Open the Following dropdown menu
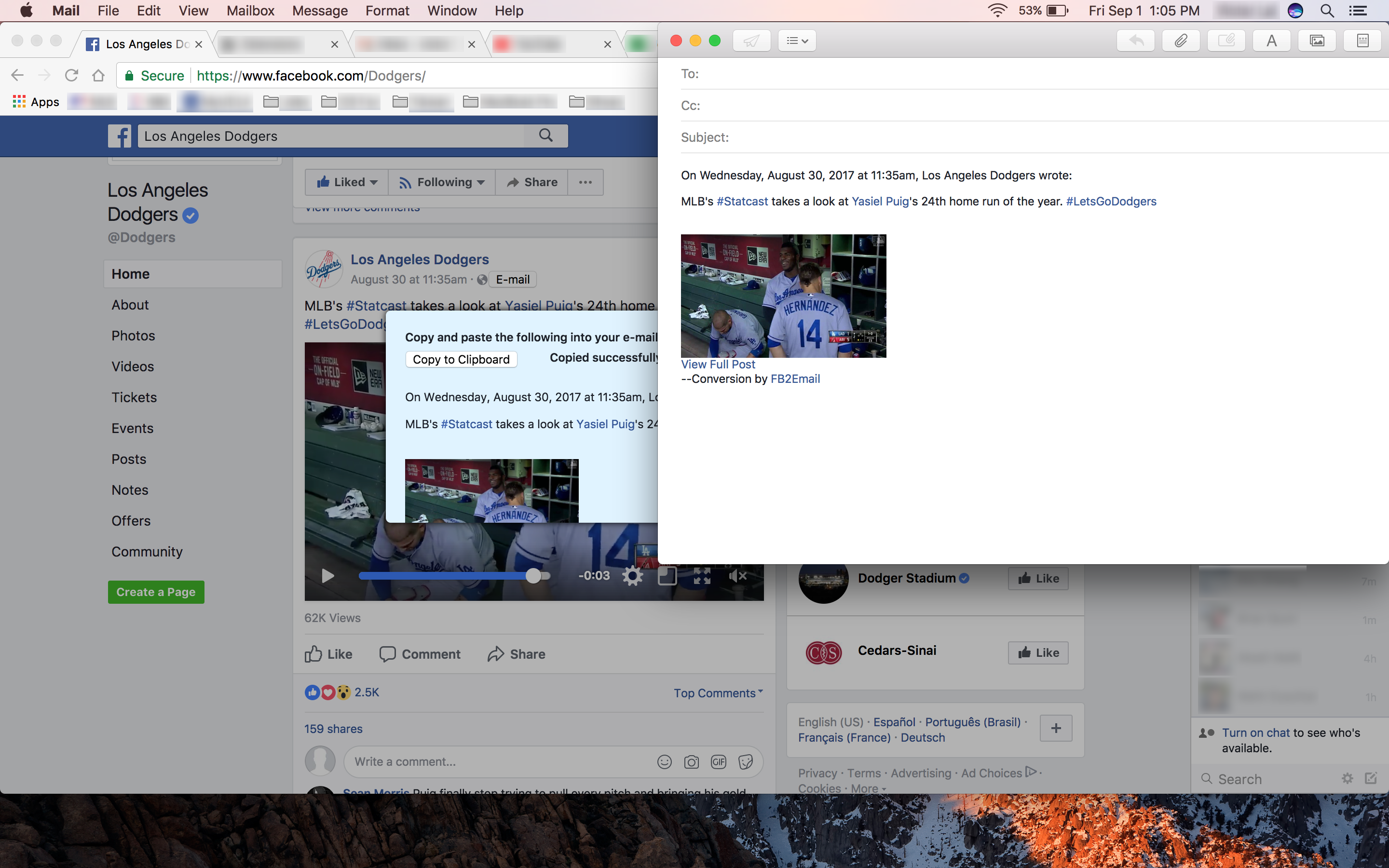 pyautogui.click(x=441, y=182)
